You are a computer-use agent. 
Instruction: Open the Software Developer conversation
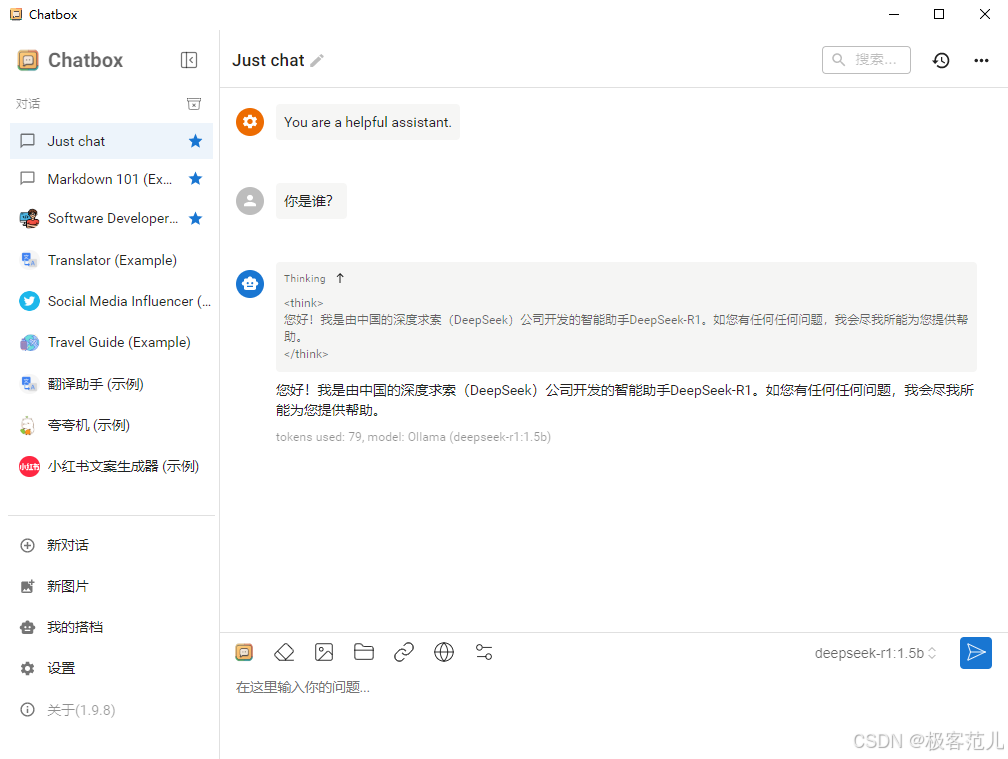pyautogui.click(x=111, y=219)
